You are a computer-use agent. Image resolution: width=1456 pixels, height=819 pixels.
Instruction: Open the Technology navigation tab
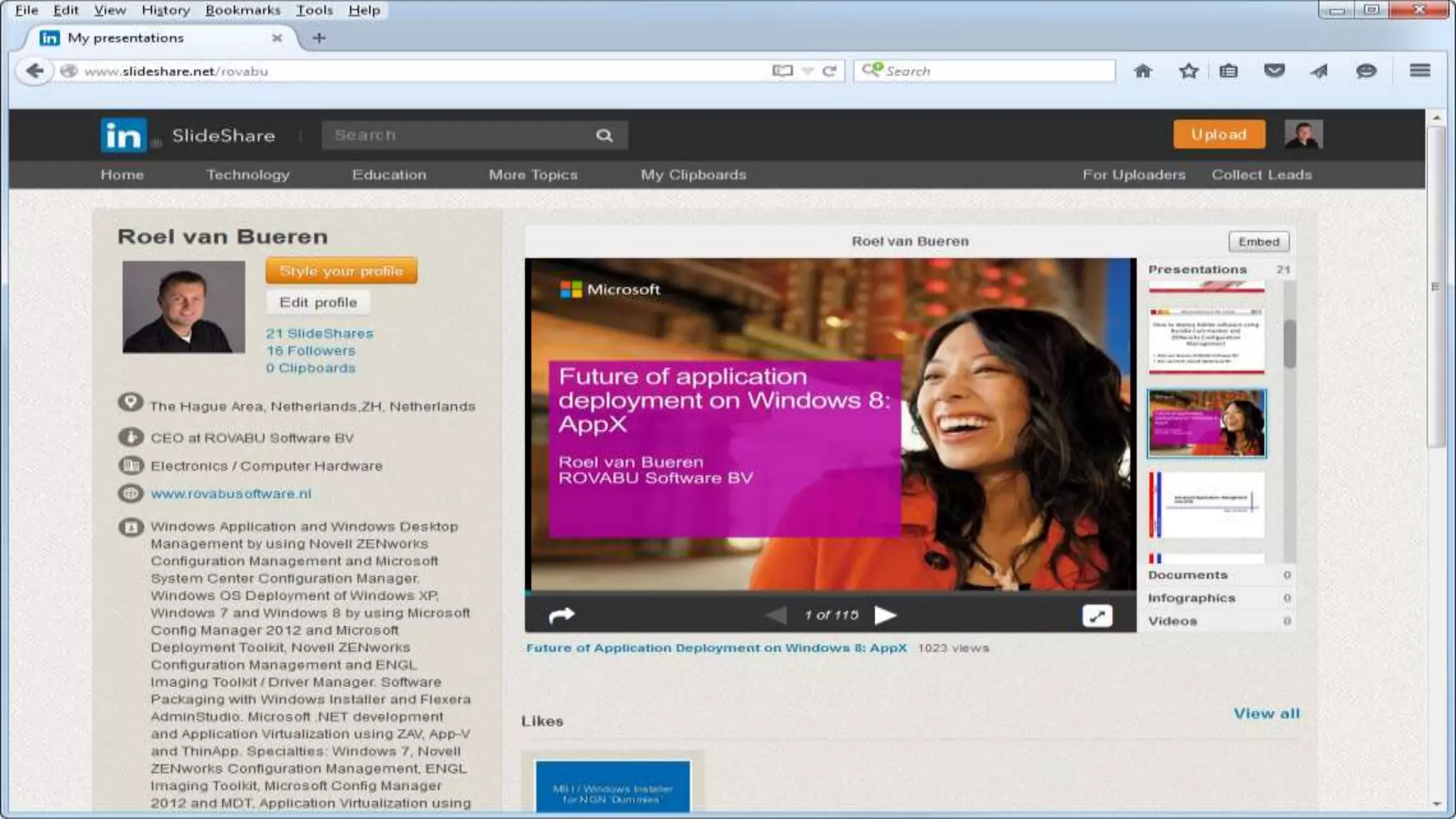click(247, 175)
